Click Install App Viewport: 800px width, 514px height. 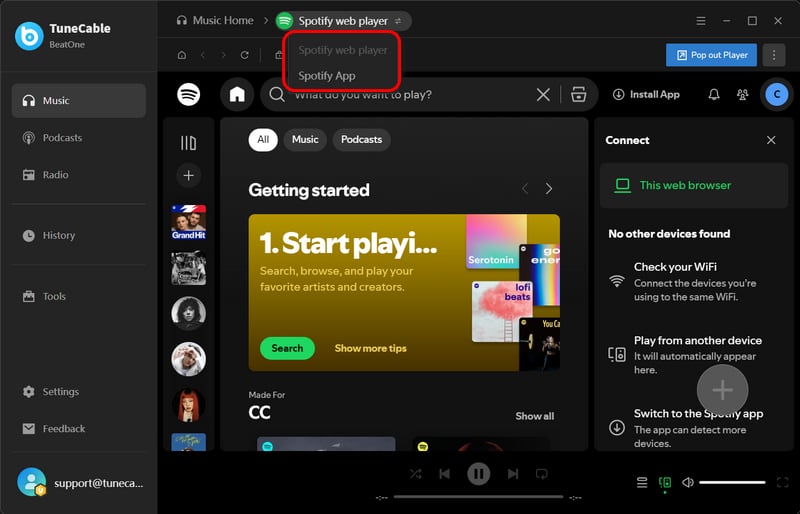click(646, 94)
